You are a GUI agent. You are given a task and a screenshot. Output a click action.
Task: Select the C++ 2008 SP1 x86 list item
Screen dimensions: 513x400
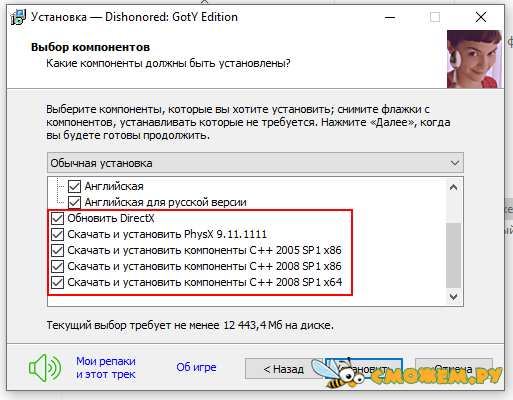[204, 266]
